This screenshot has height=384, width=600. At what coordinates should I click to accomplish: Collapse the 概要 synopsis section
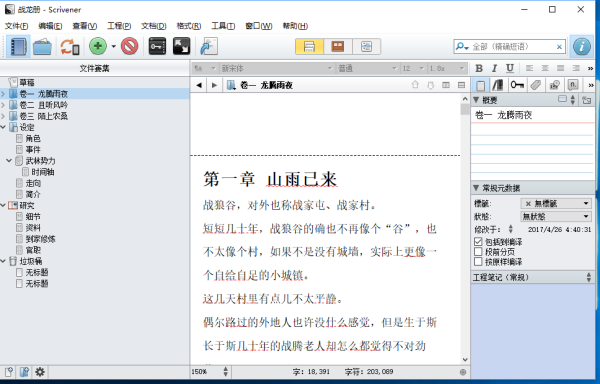pyautogui.click(x=476, y=100)
